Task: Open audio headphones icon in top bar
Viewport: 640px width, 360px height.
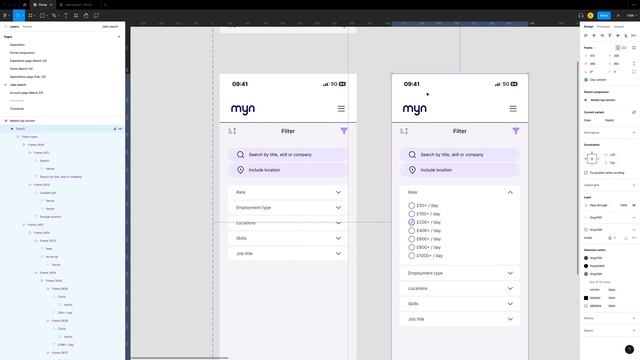Action: [x=581, y=16]
